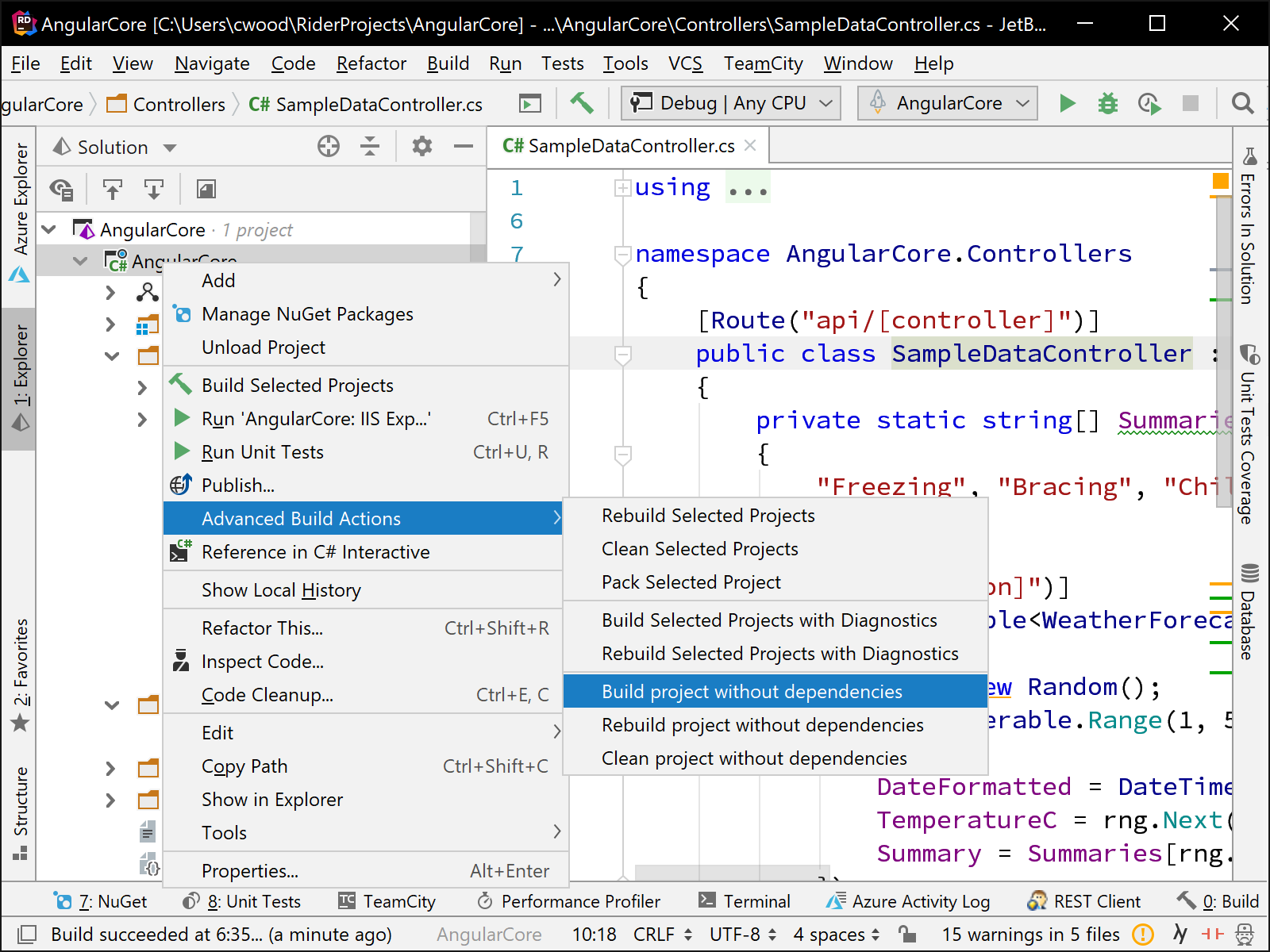Click the scroll-from-source up arrow icon
The width and height of the screenshot is (1270, 952).
(113, 189)
